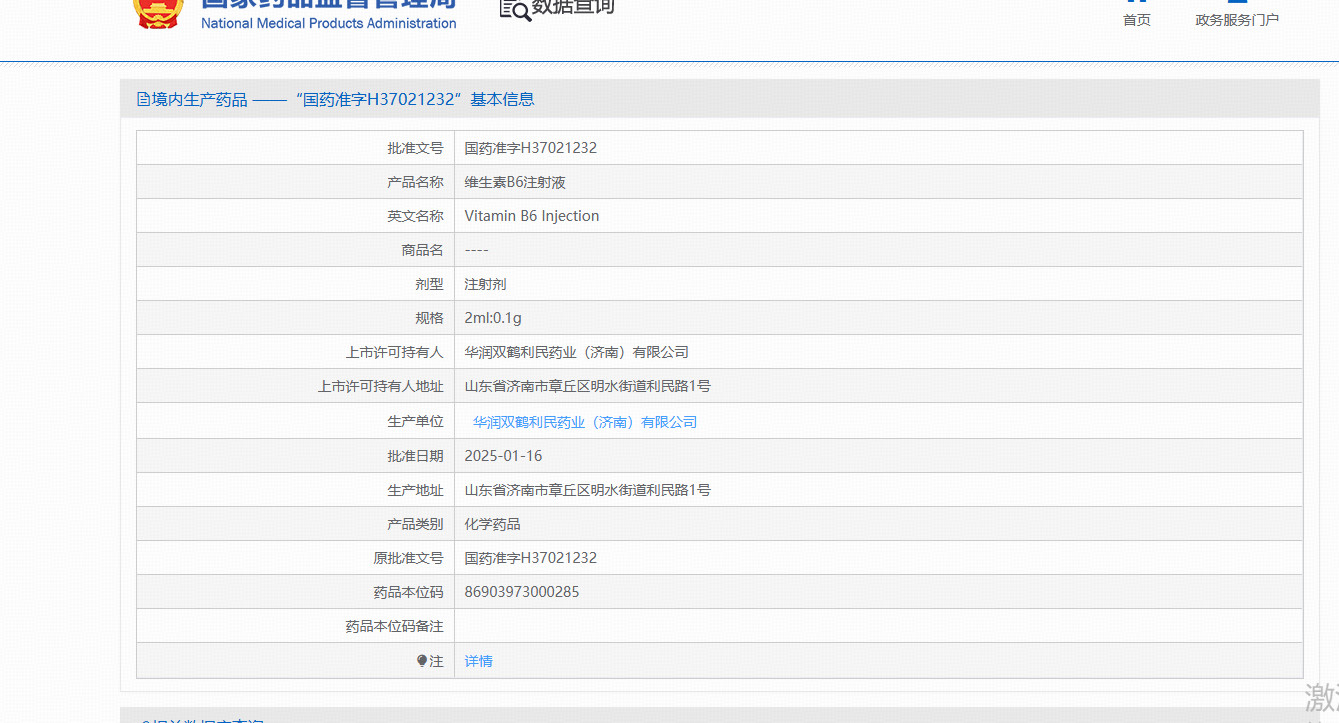Open the 详情 link in the 注 row
Screen dimensions: 1339x723
(x=478, y=661)
